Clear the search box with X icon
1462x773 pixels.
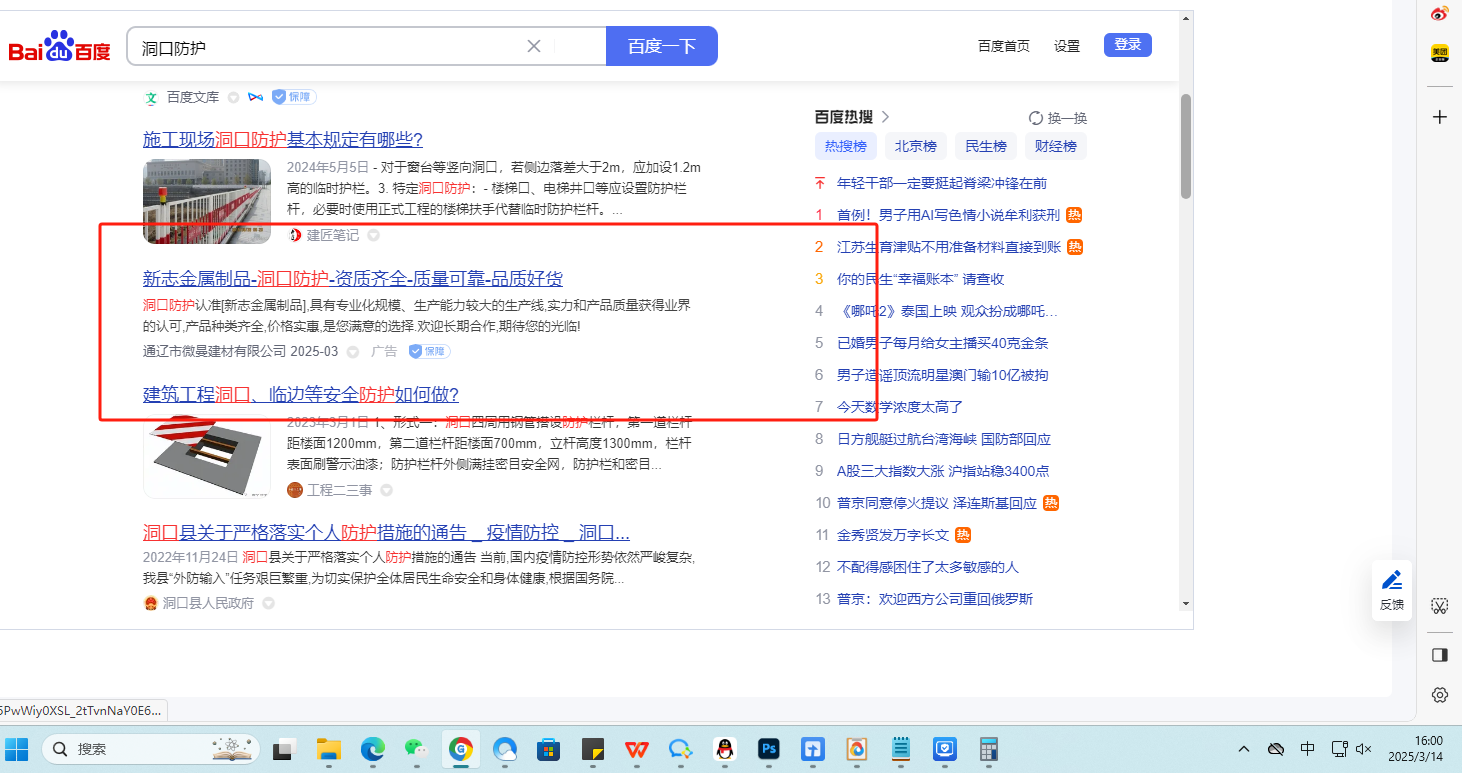(534, 46)
